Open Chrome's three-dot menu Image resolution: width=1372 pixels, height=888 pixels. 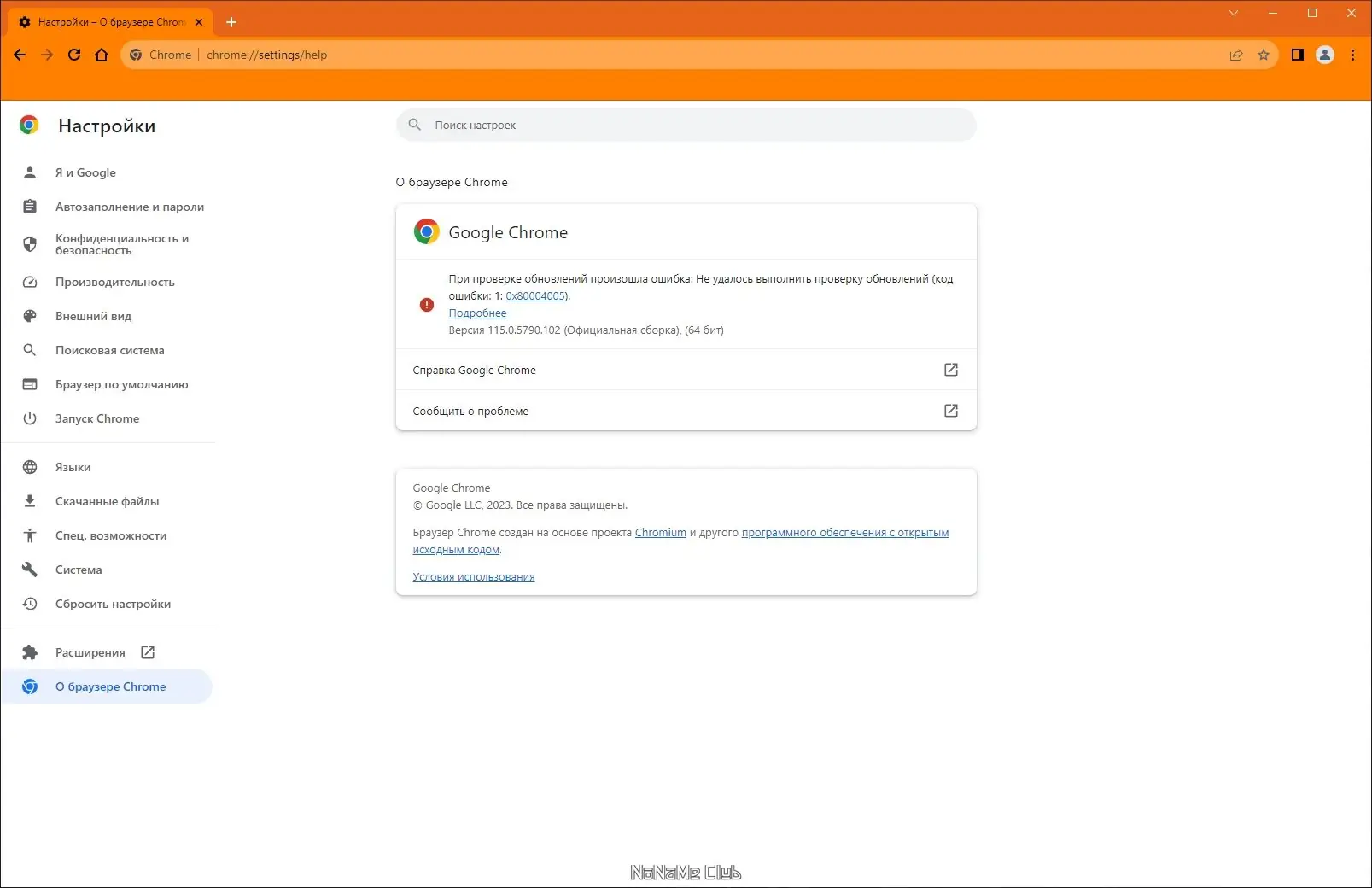click(1352, 55)
